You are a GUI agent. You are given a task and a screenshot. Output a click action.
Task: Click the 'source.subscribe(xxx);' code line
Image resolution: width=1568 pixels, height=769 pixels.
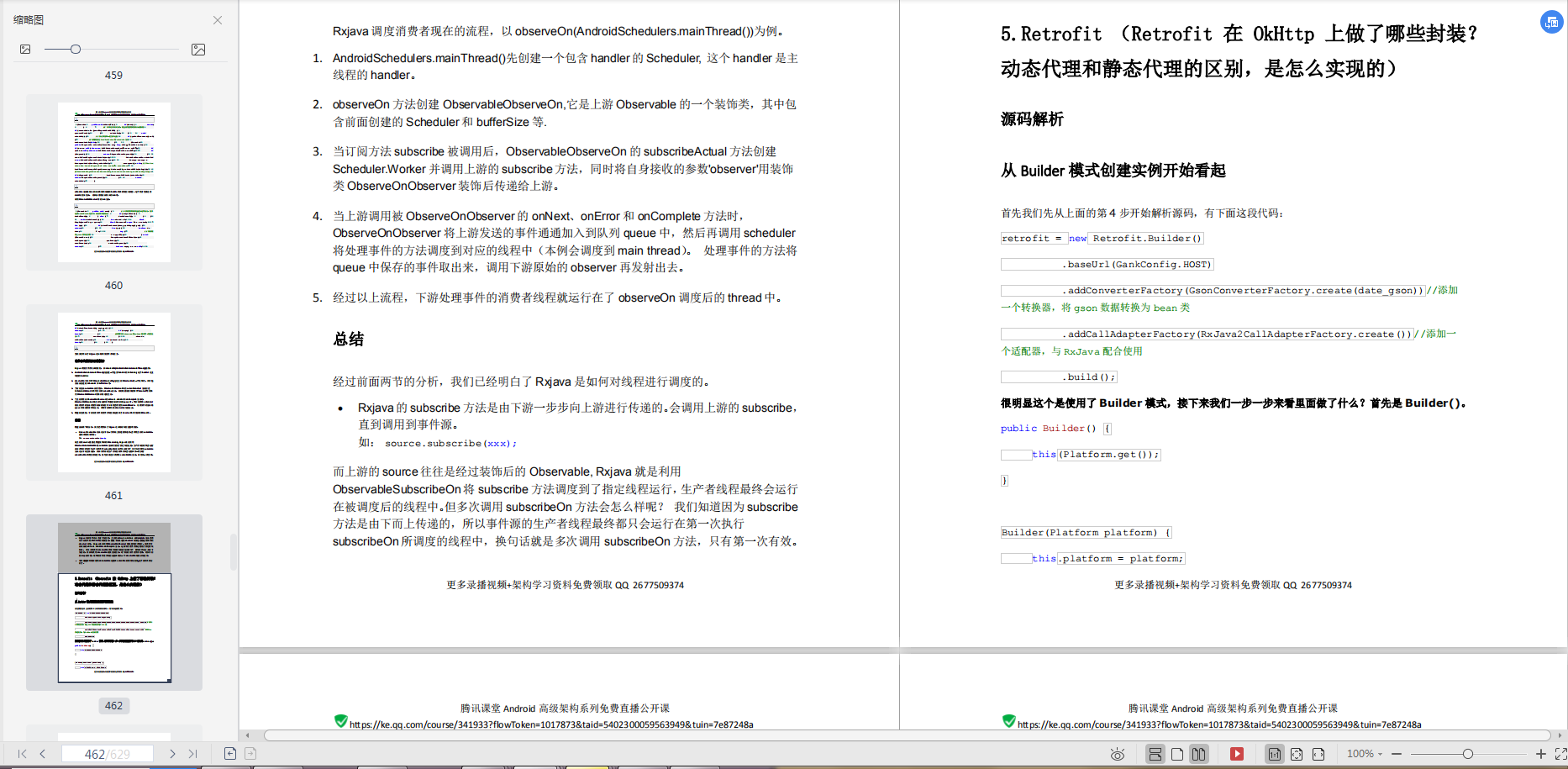(x=450, y=443)
